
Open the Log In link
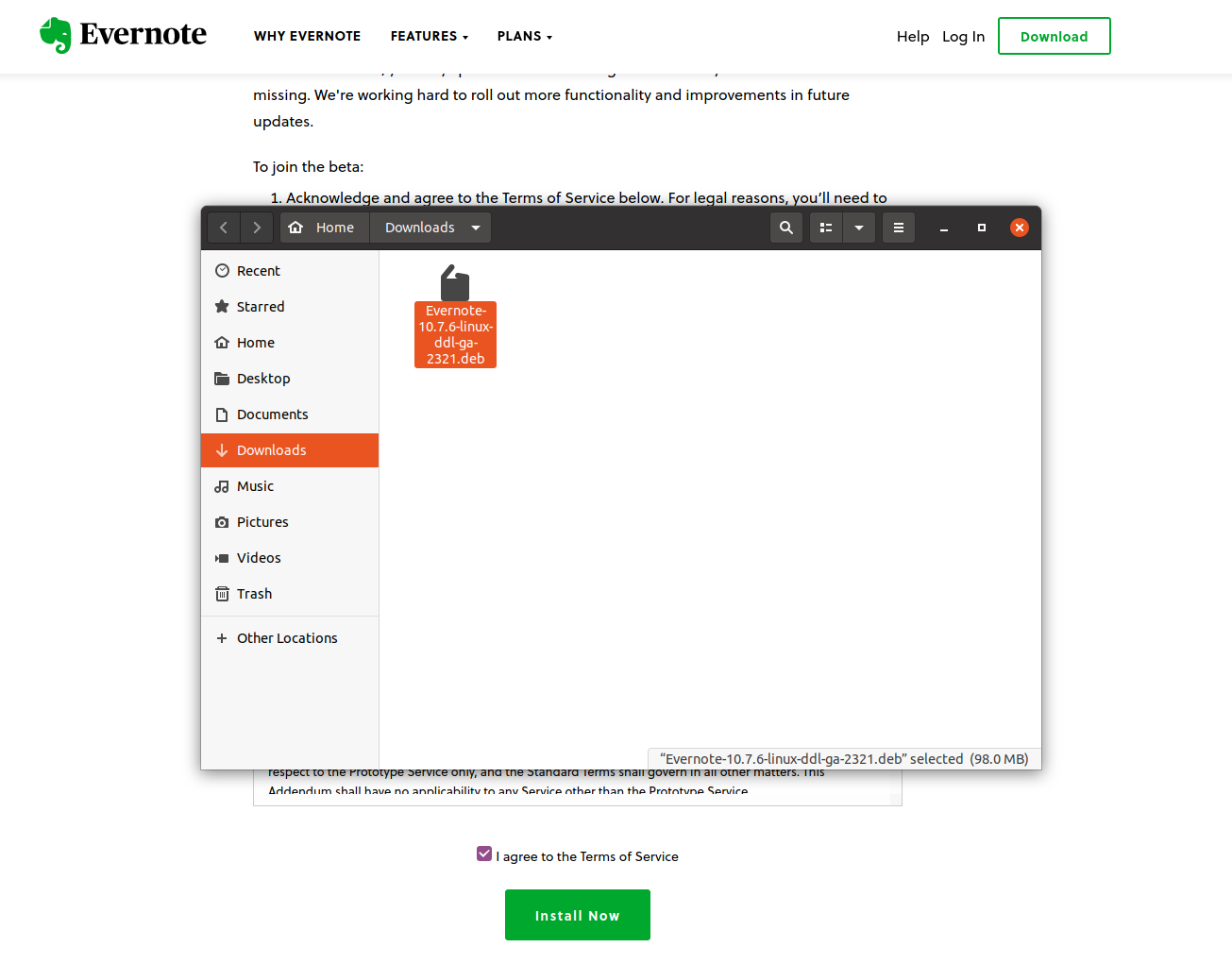click(963, 36)
